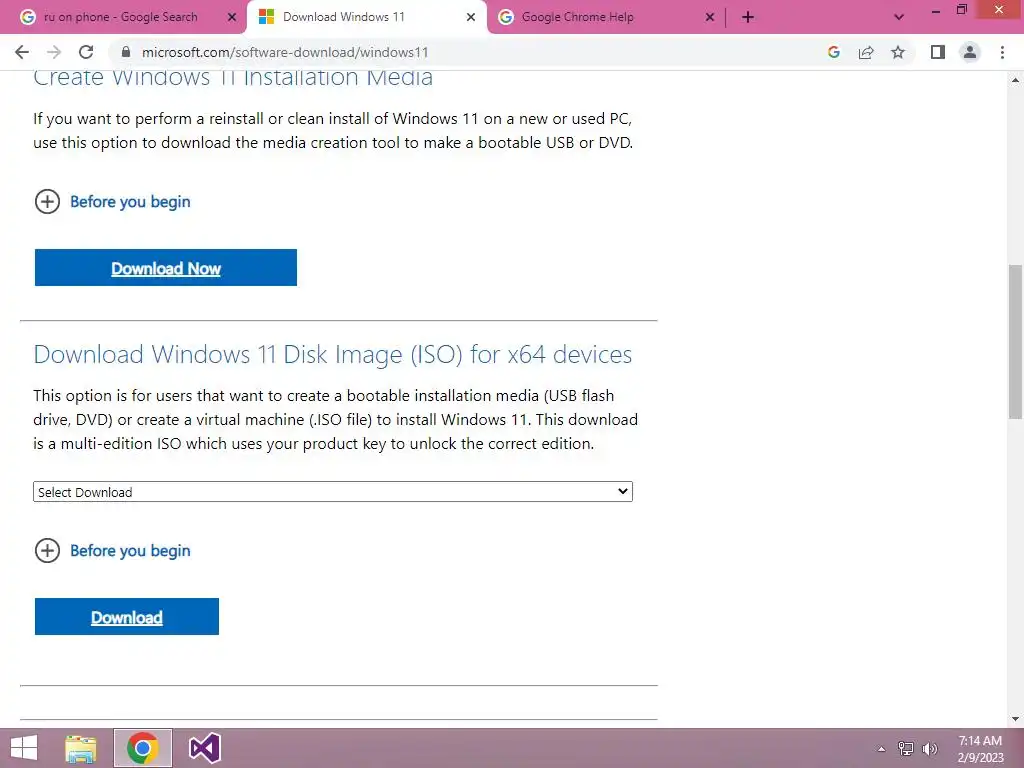Click 'Download Windows 11 Disk Image (ISO)' heading
Screen dimensions: 1024x768
[x=332, y=354]
